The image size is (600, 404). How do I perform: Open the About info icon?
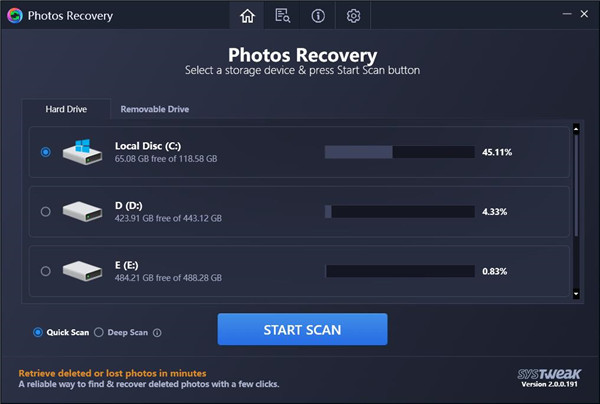point(318,16)
